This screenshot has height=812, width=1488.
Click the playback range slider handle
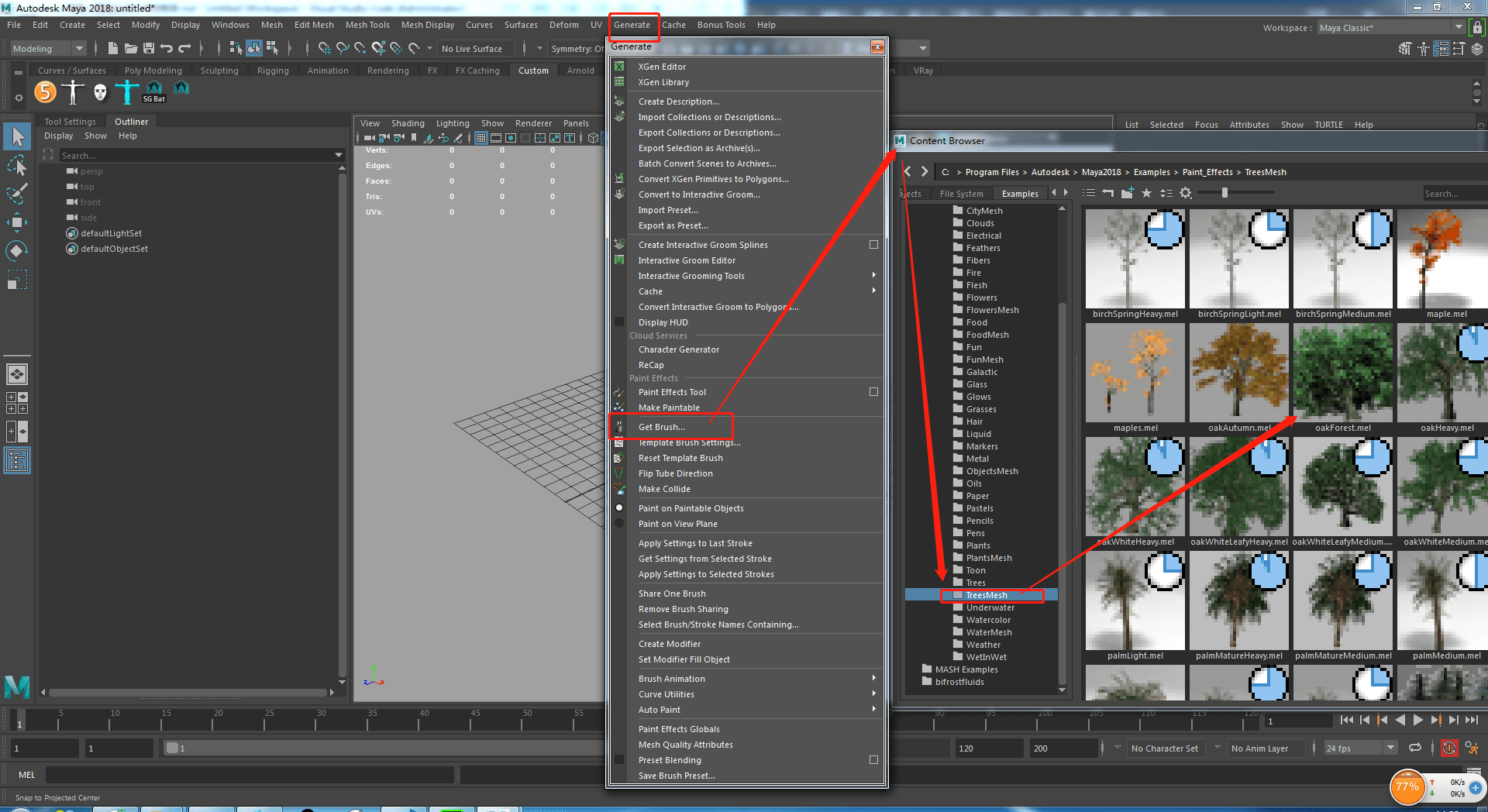(172, 748)
